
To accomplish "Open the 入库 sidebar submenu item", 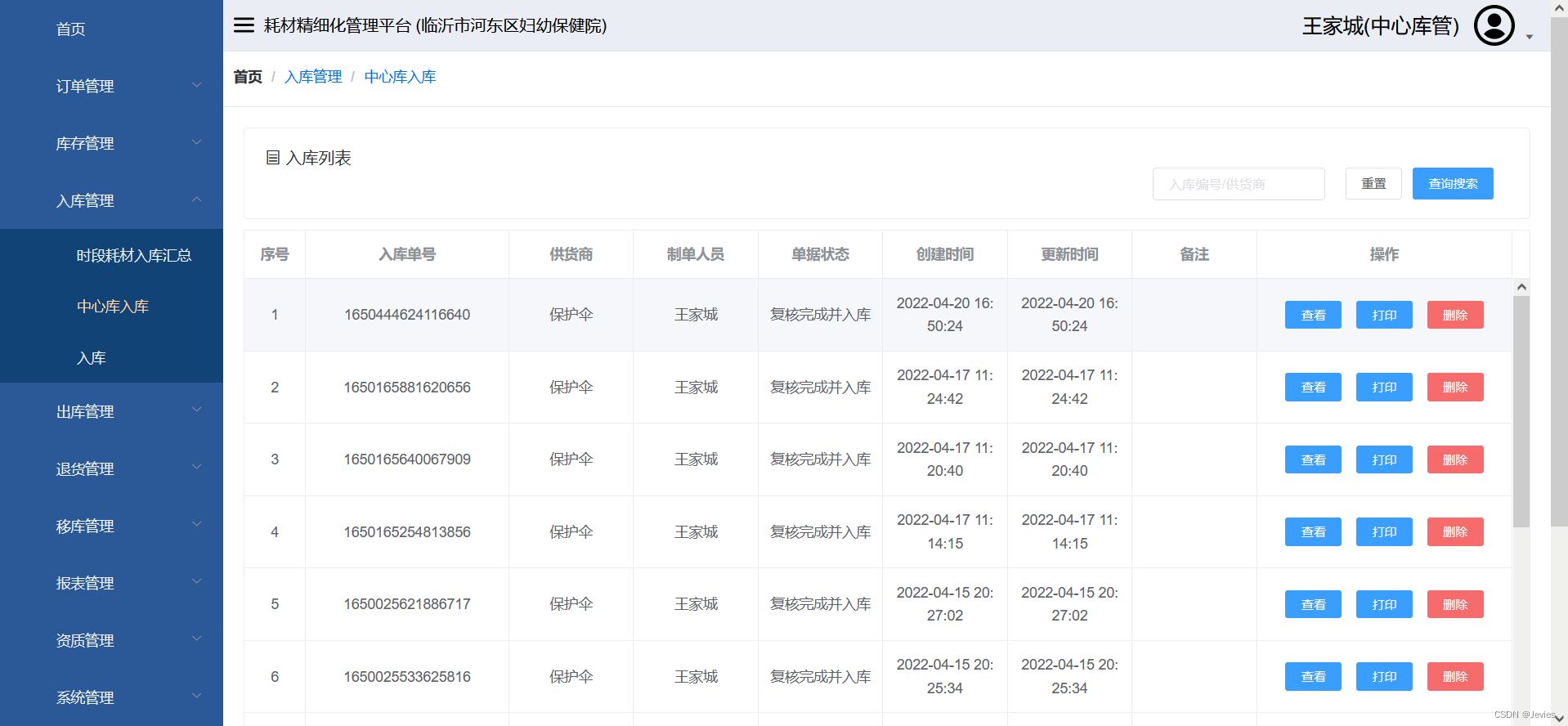I will tap(92, 358).
